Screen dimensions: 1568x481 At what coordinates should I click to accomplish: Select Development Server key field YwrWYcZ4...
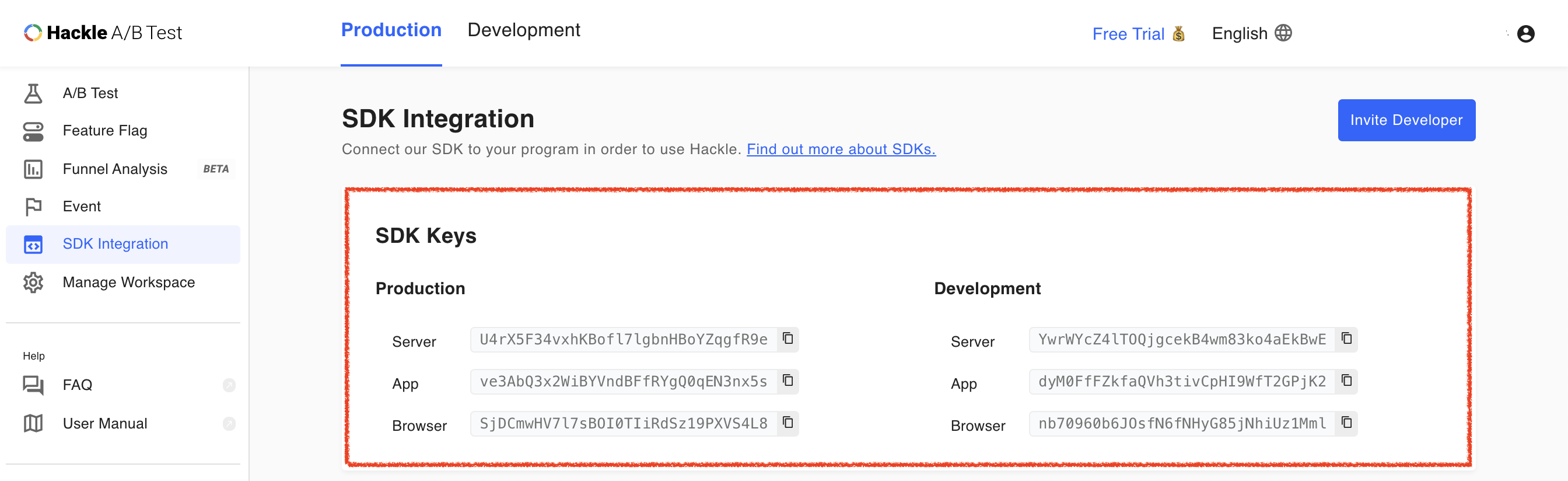1182,340
